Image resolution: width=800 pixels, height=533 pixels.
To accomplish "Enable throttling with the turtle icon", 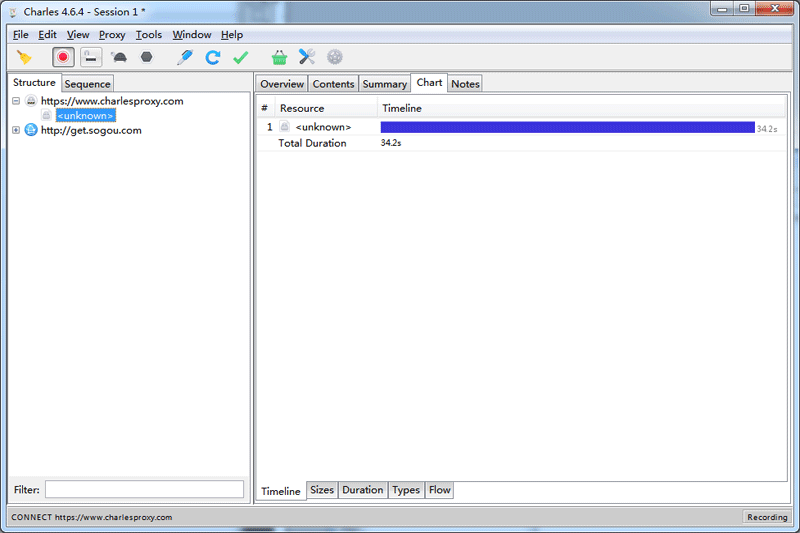I will 119,57.
